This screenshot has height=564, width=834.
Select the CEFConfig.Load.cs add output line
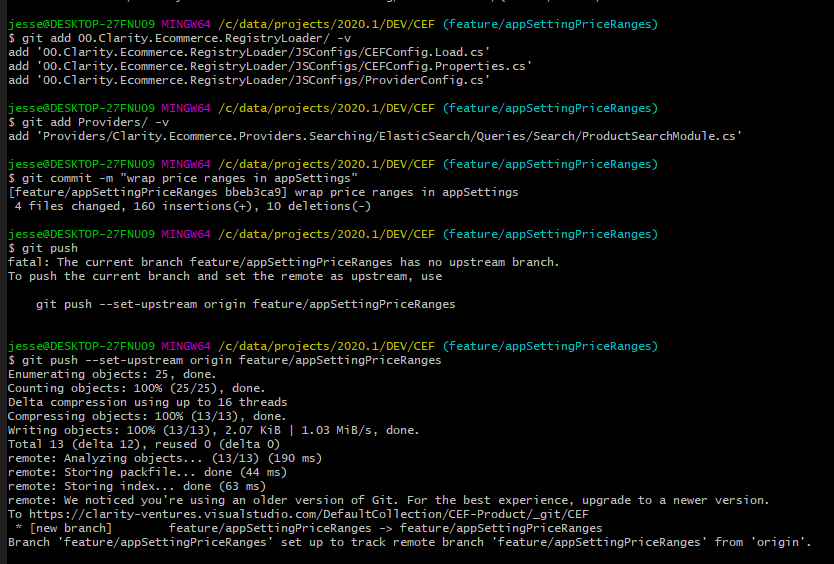(x=249, y=52)
